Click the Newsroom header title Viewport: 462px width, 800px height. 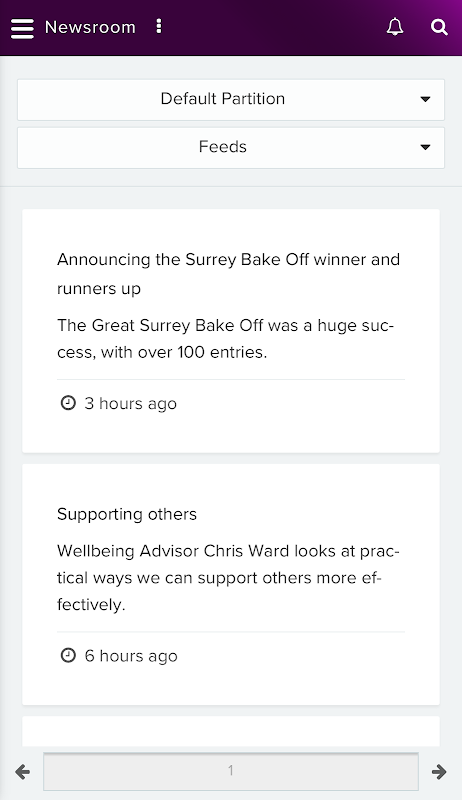[90, 27]
